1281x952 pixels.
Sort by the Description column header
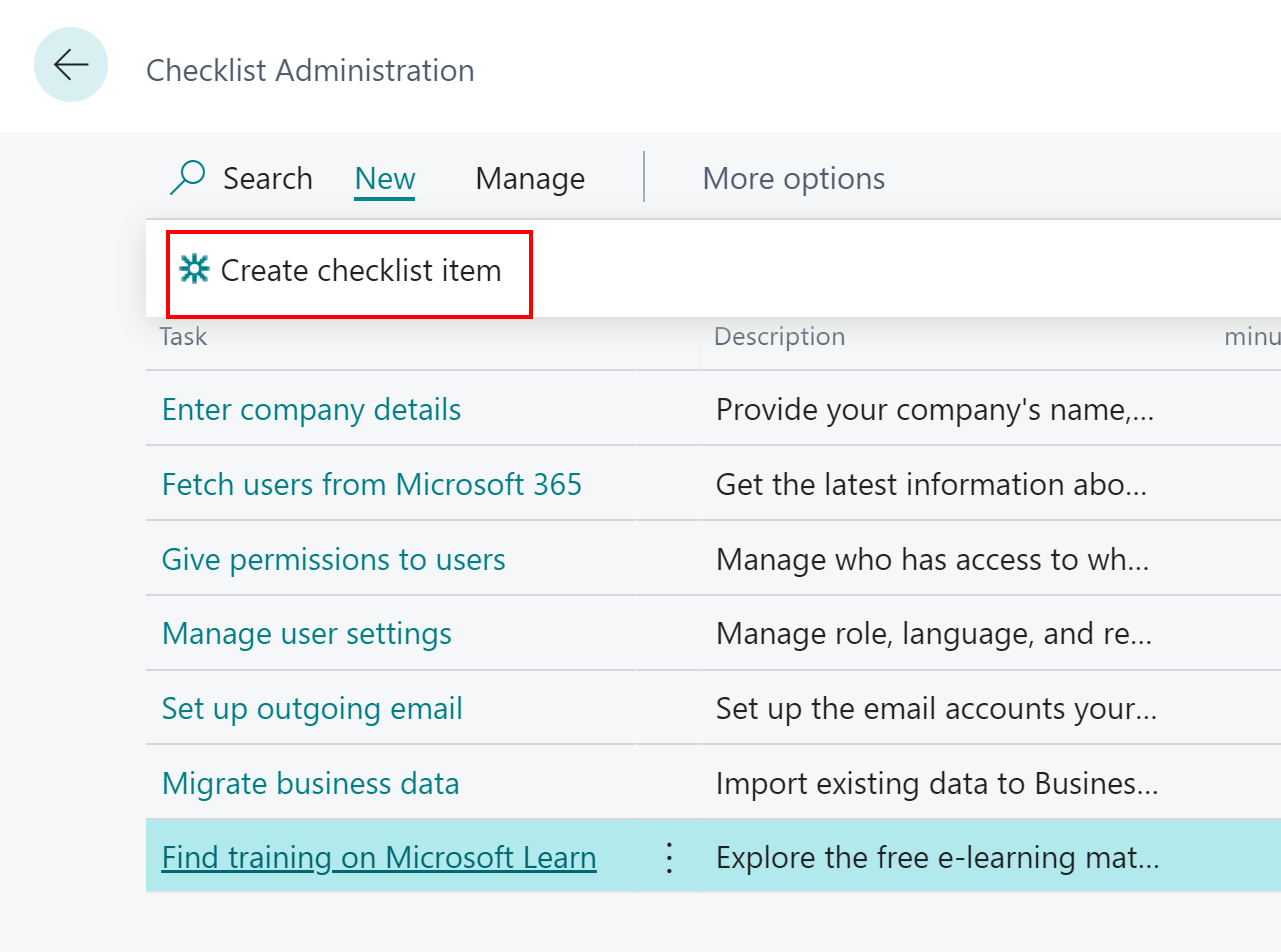coord(779,336)
